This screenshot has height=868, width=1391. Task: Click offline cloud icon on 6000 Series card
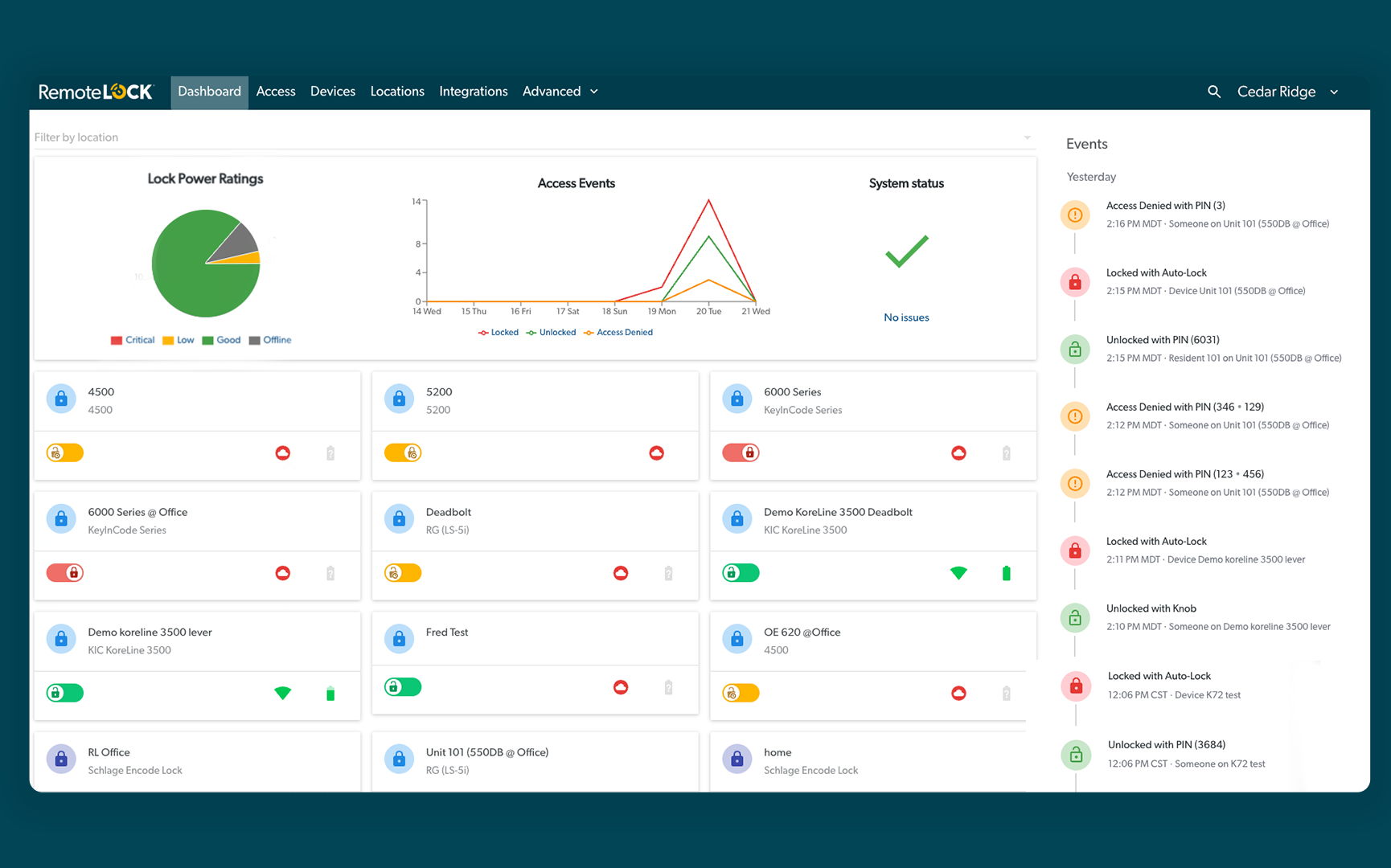click(958, 453)
